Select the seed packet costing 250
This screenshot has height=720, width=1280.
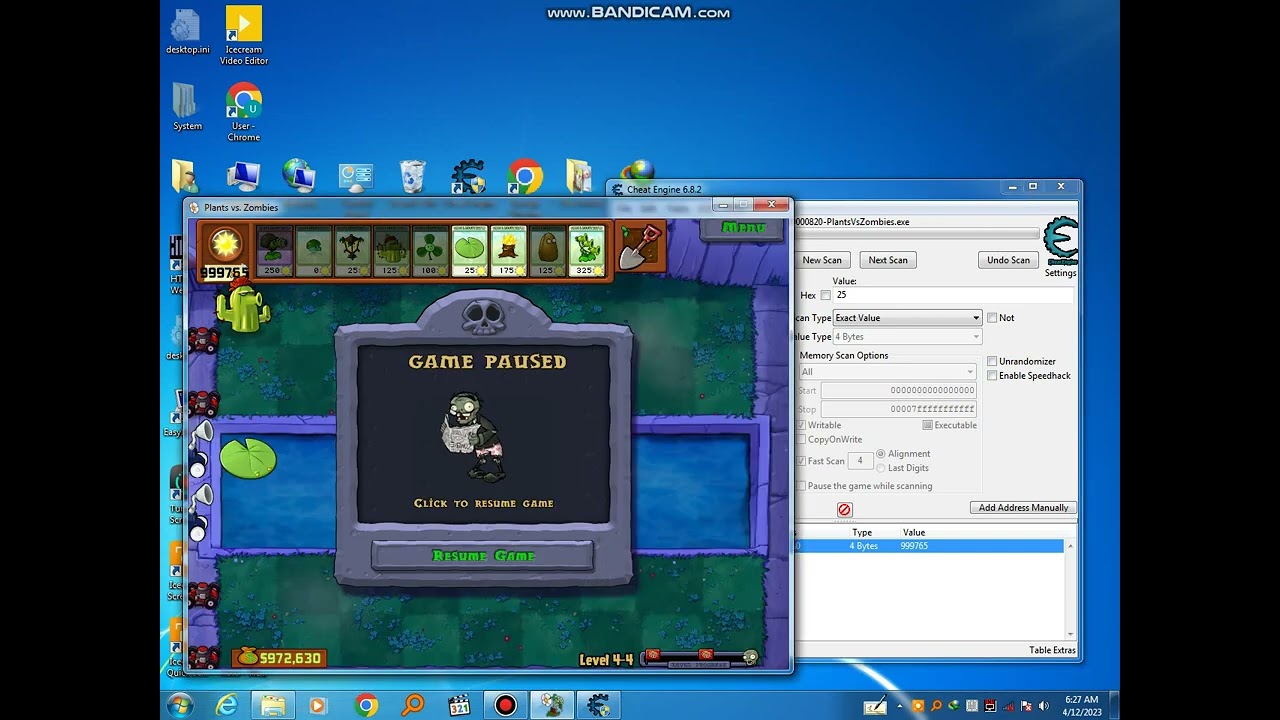click(x=274, y=251)
